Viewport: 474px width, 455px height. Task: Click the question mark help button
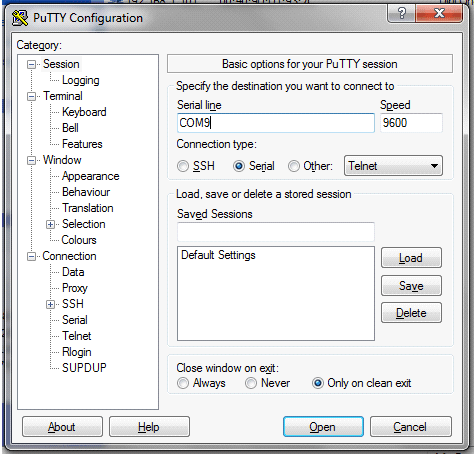point(402,13)
